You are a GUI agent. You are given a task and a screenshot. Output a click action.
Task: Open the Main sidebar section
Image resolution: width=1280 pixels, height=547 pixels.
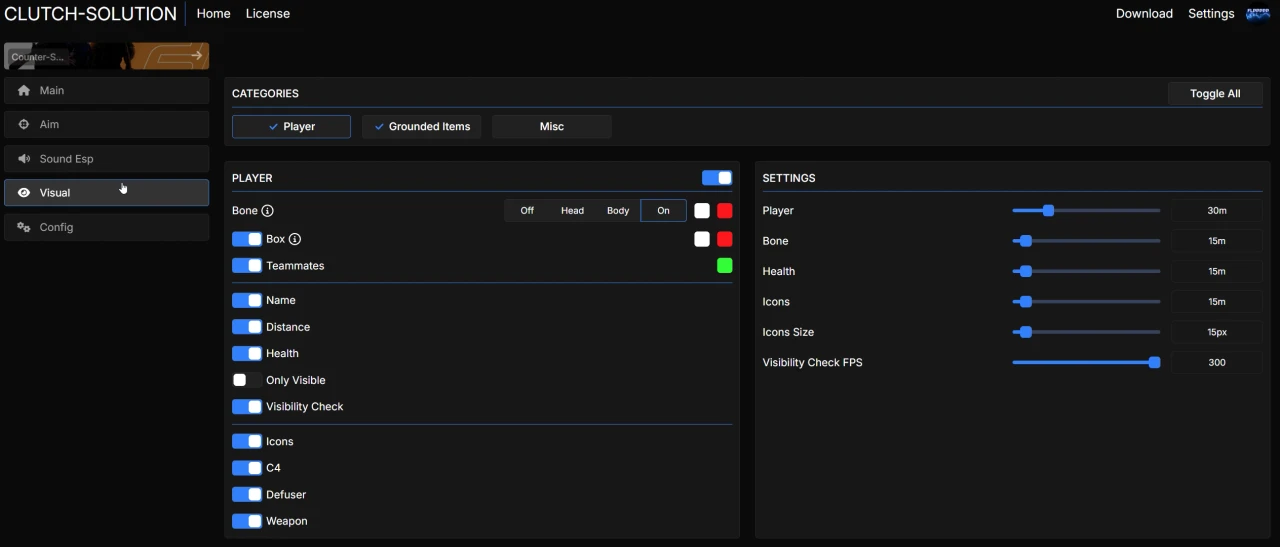point(106,91)
